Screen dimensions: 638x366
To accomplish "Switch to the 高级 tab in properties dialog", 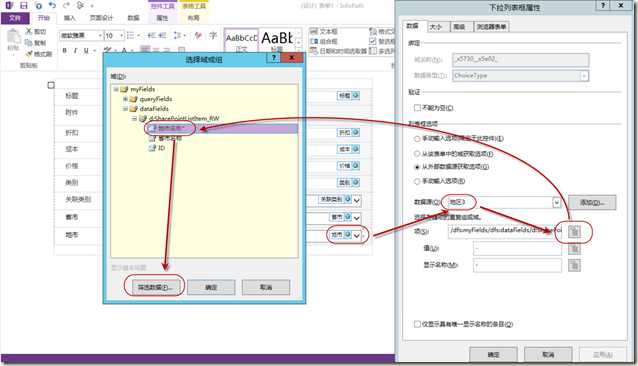I will point(459,27).
